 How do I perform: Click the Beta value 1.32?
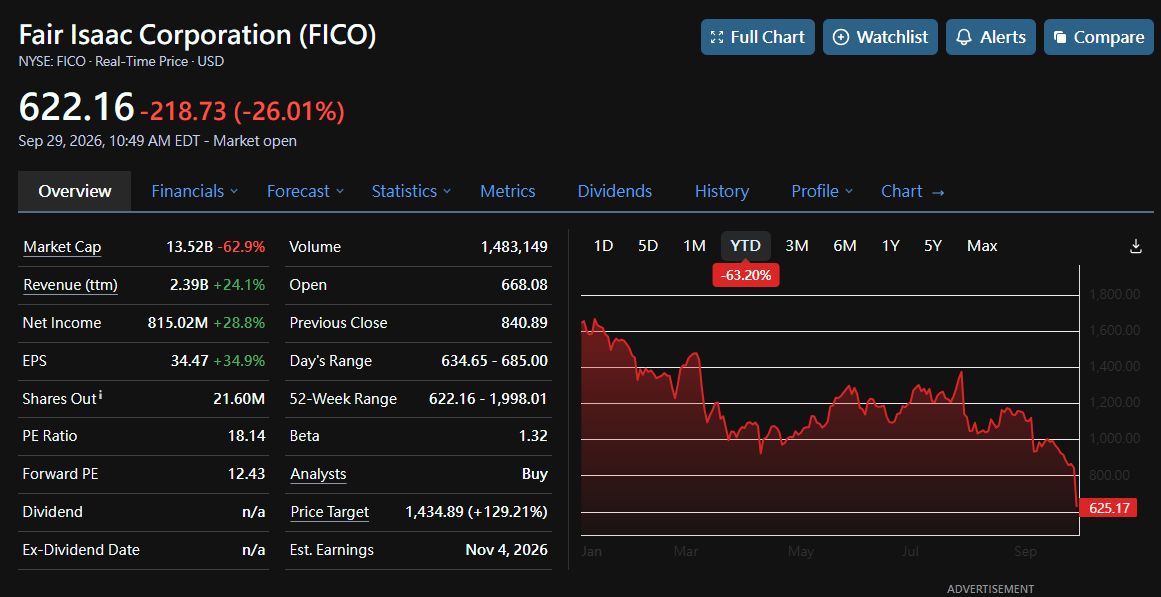coord(533,436)
